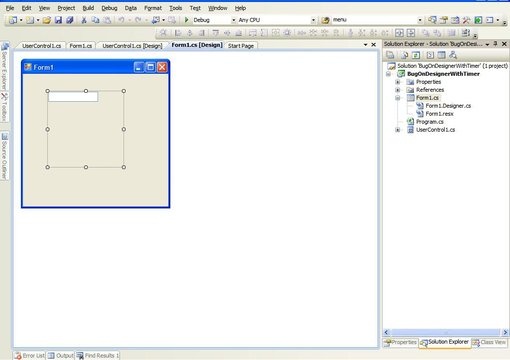510x360 pixels.
Task: Click View Designer icon in Solution Explorer
Action: (x=441, y=55)
